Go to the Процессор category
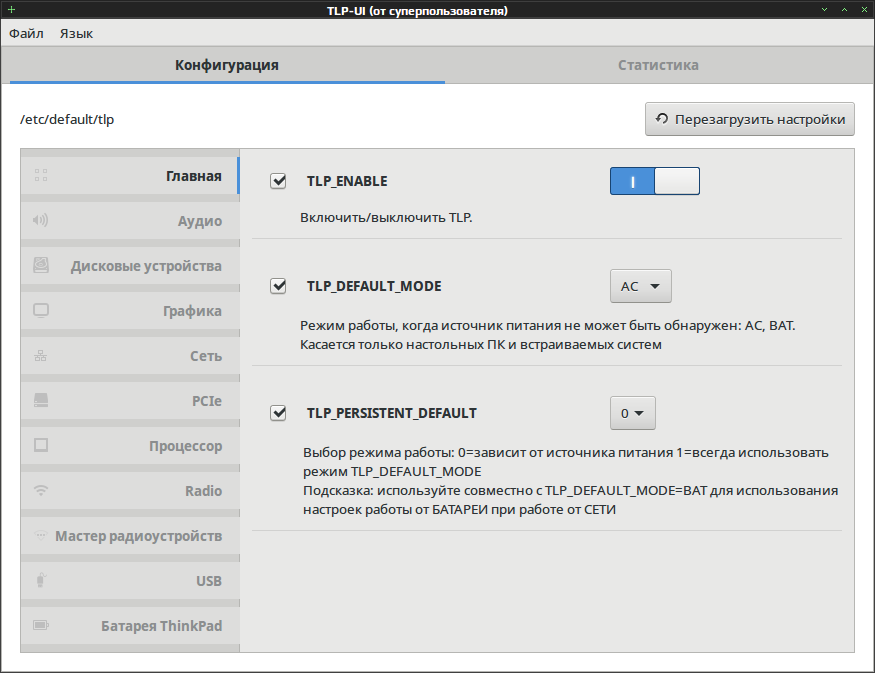Viewport: 875px width, 673px height. tap(130, 446)
